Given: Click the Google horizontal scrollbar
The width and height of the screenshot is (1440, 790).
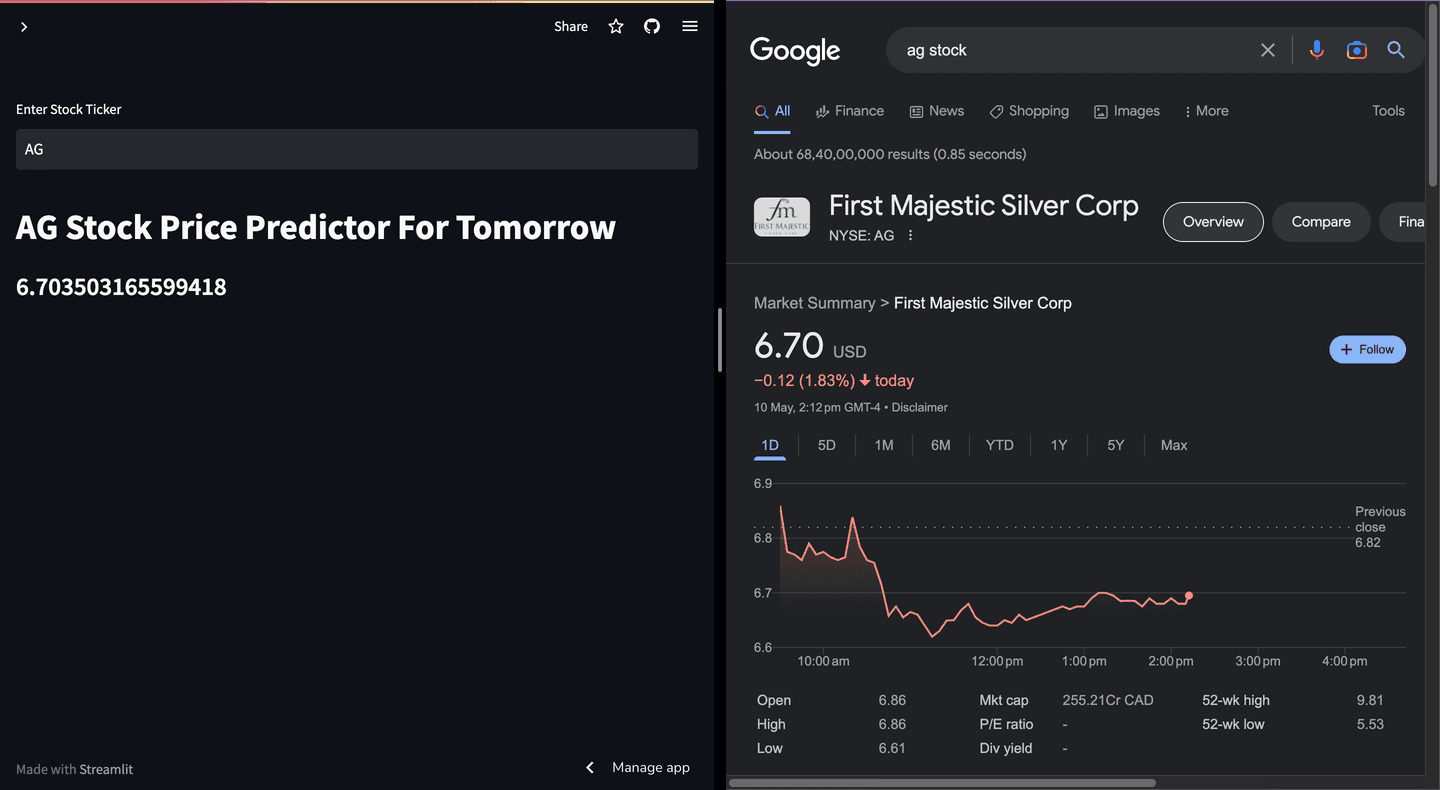Looking at the screenshot, I should click(x=942, y=783).
